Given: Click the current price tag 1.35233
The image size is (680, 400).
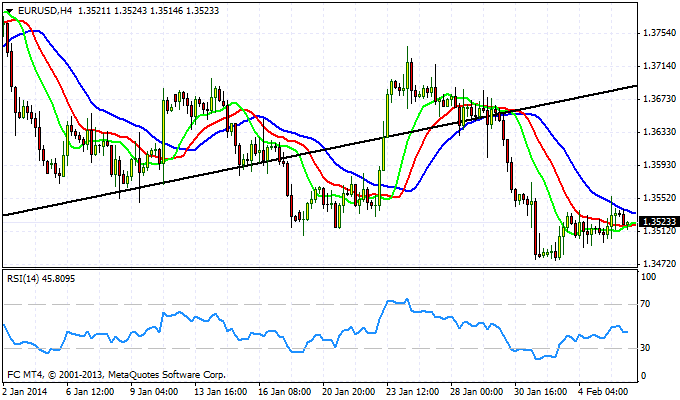Looking at the screenshot, I should [x=659, y=222].
